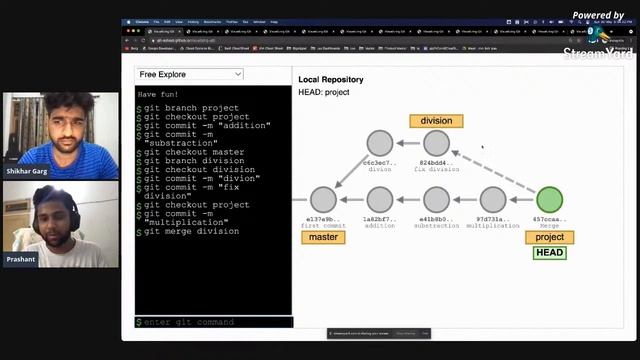Click the "HEAD: project" text
Screen dimensions: 640x360
[x=324, y=92]
